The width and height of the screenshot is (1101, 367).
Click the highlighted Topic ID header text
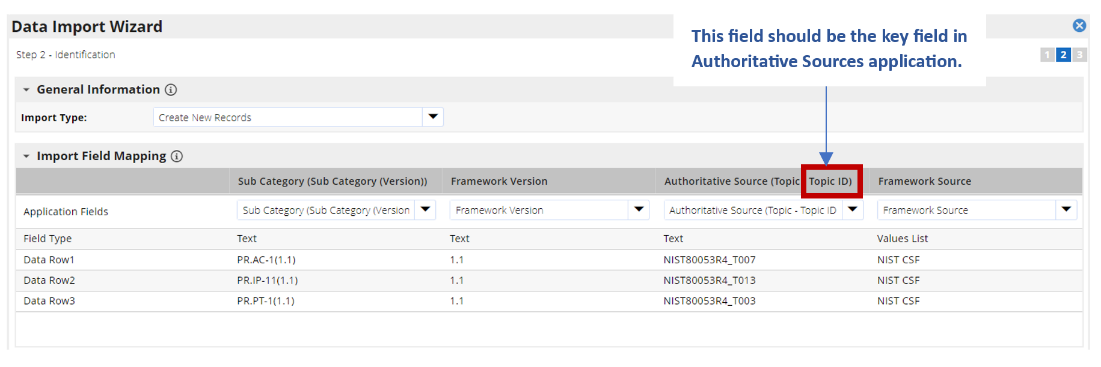pos(831,181)
